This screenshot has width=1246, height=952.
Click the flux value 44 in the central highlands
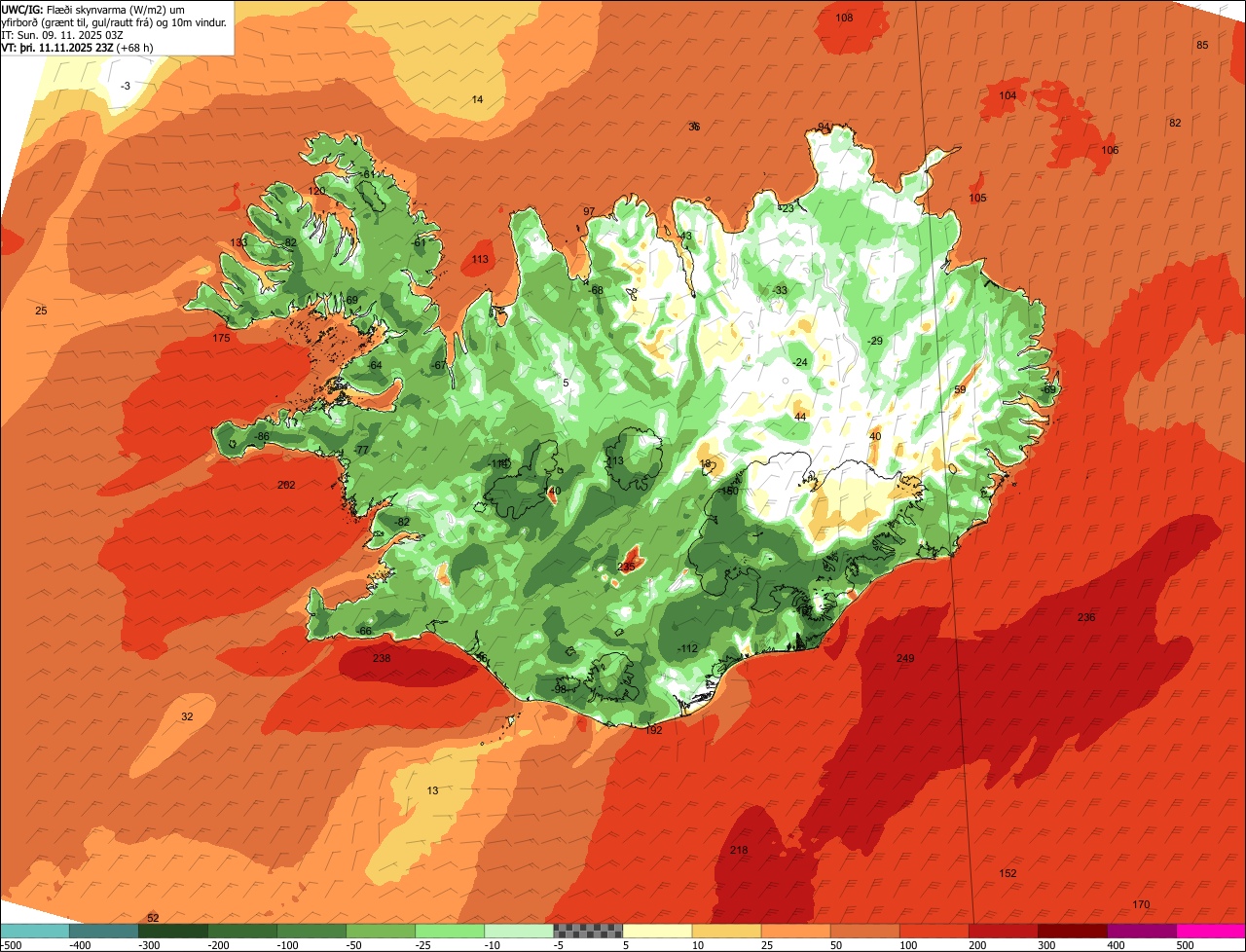[800, 417]
